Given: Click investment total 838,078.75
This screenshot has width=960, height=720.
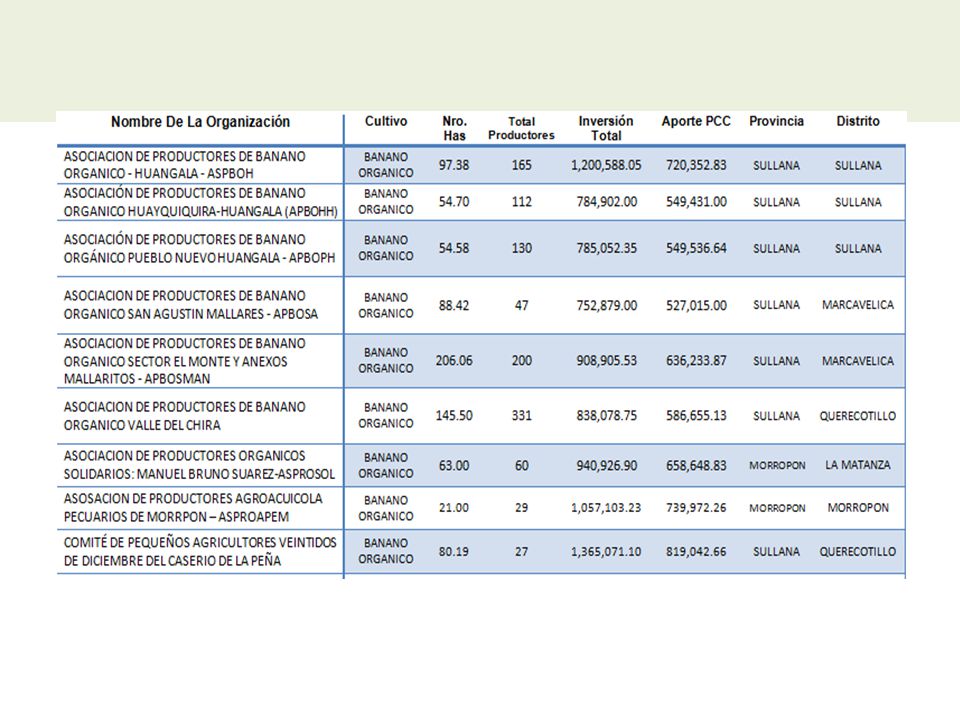Looking at the screenshot, I should coord(606,416).
